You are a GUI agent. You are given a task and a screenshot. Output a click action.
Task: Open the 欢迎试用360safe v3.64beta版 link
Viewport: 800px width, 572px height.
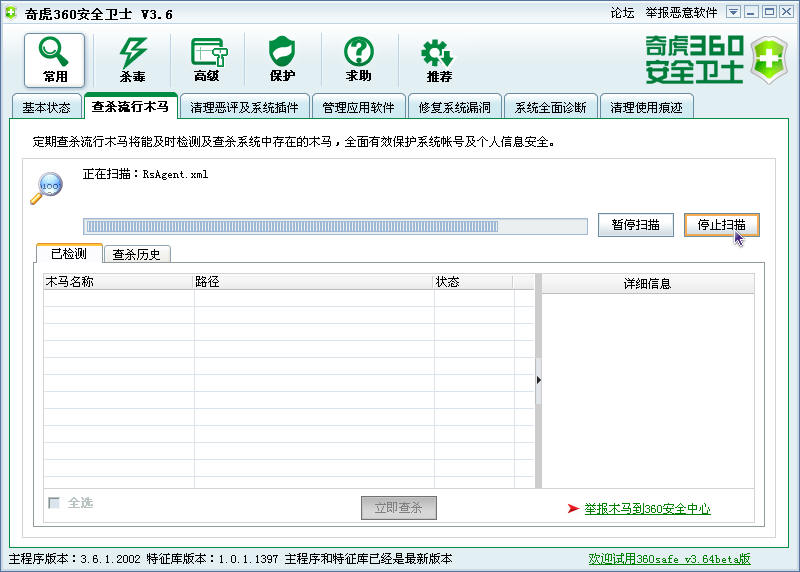(669, 559)
